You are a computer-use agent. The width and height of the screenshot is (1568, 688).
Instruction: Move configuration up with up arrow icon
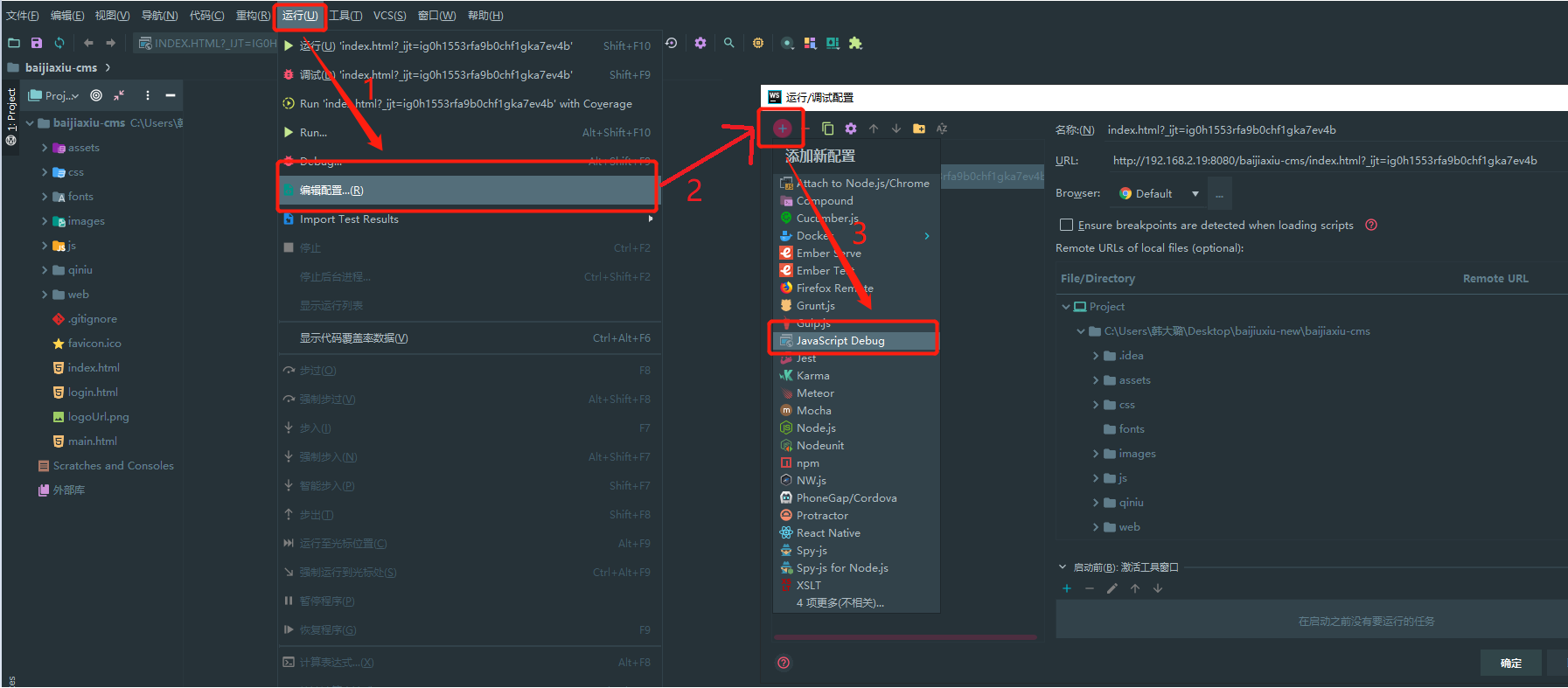coord(874,129)
